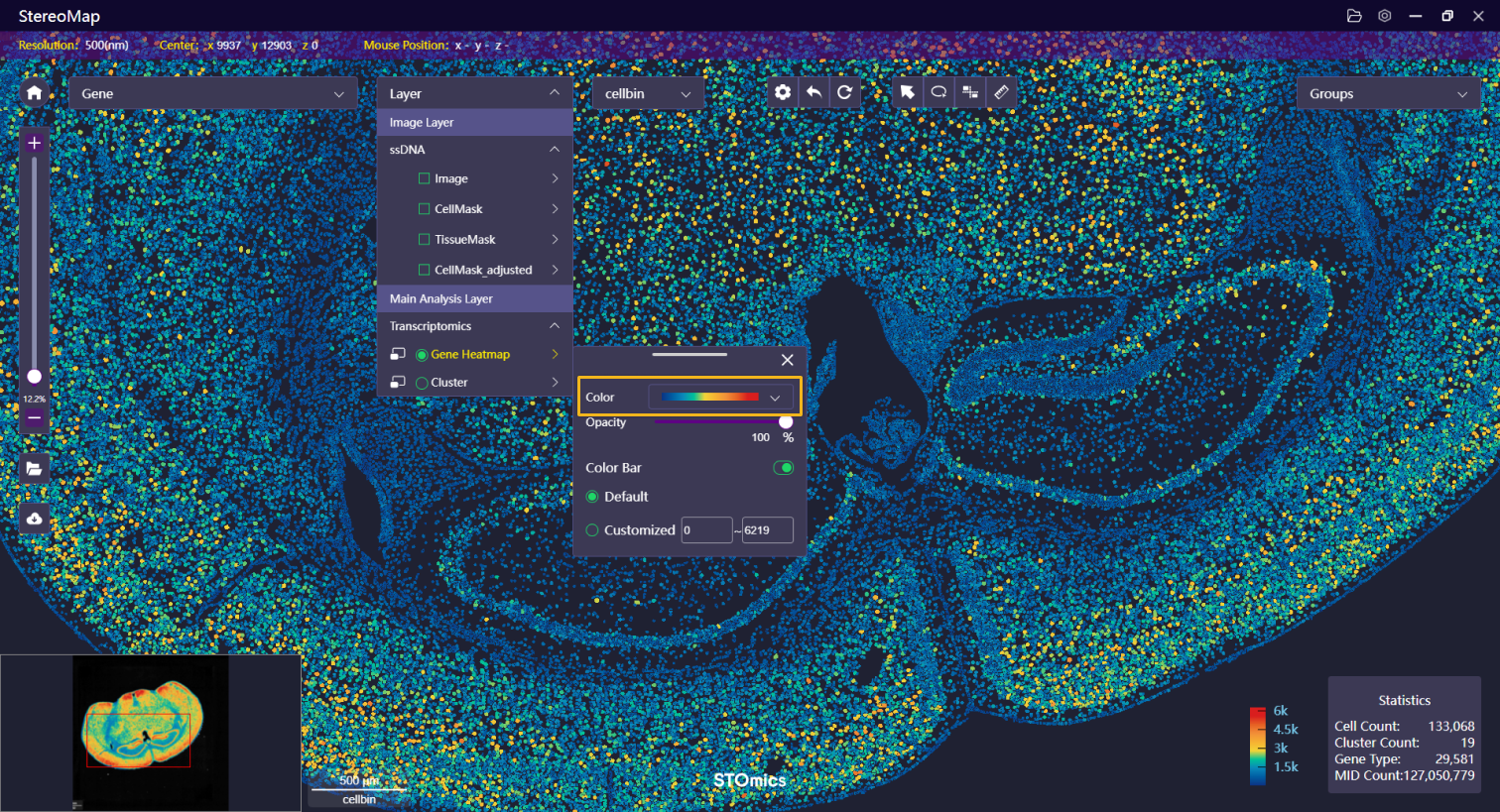The height and width of the screenshot is (812, 1500).
Task: Open the Color gradient dropdown
Action: 720,398
